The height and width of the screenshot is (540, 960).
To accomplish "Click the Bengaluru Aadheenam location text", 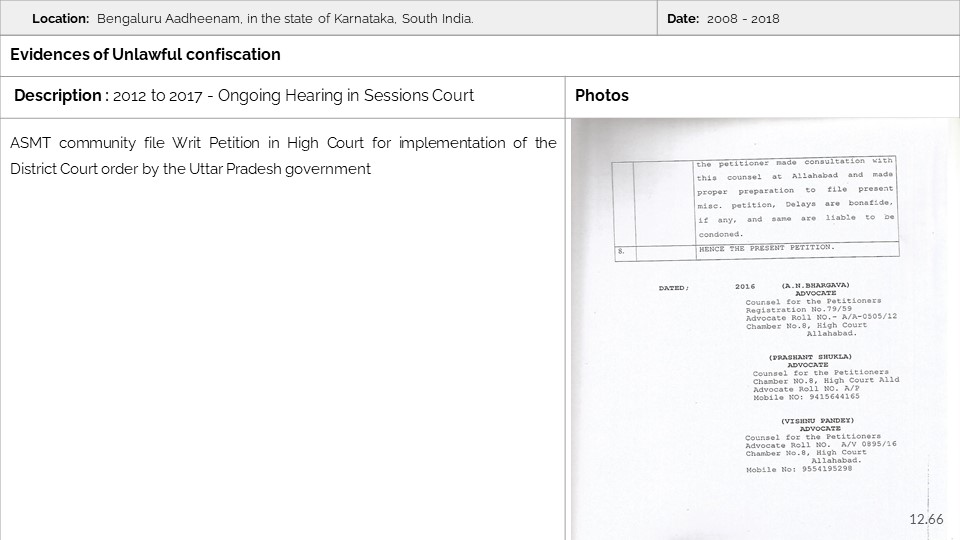I will click(285, 19).
